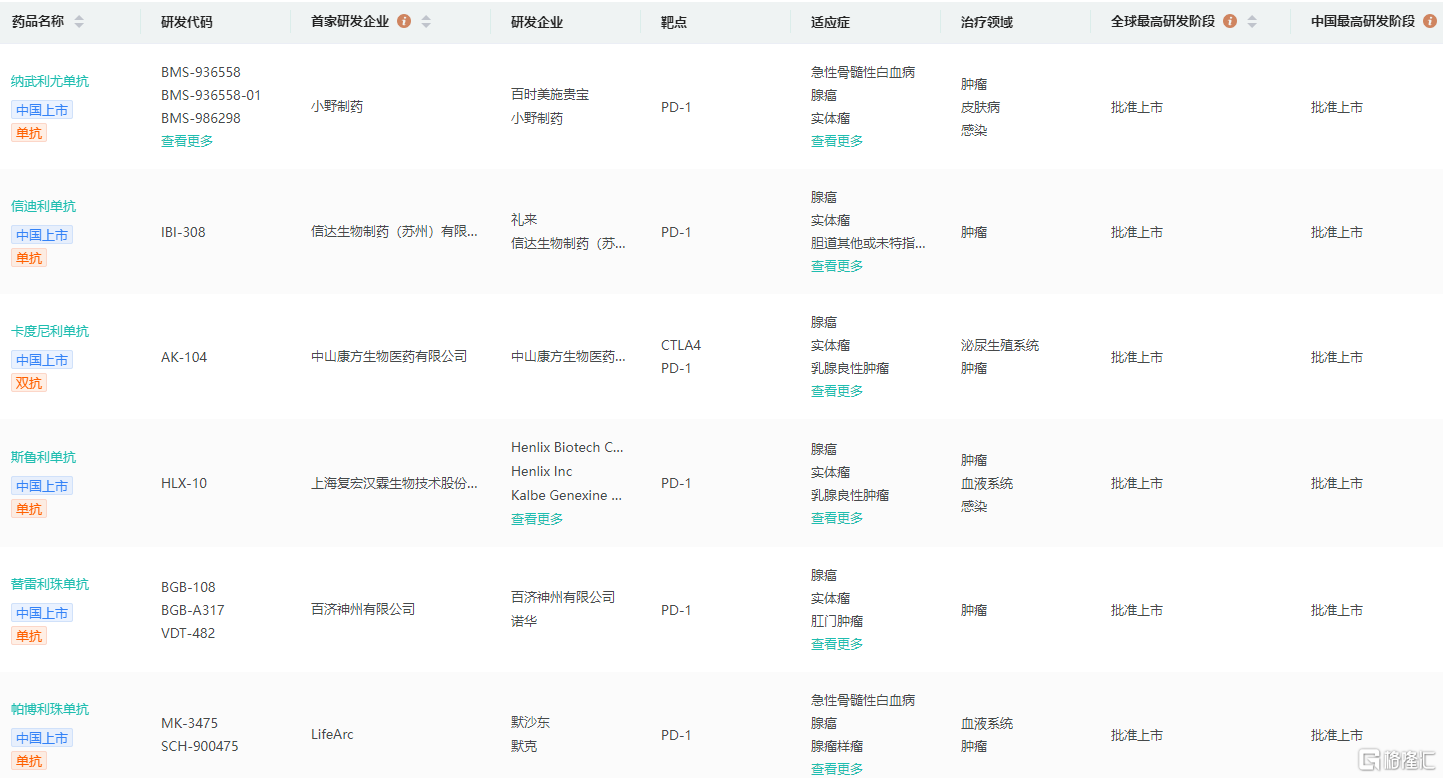
Task: Click the 治疗领域 column header
Action: (x=987, y=22)
